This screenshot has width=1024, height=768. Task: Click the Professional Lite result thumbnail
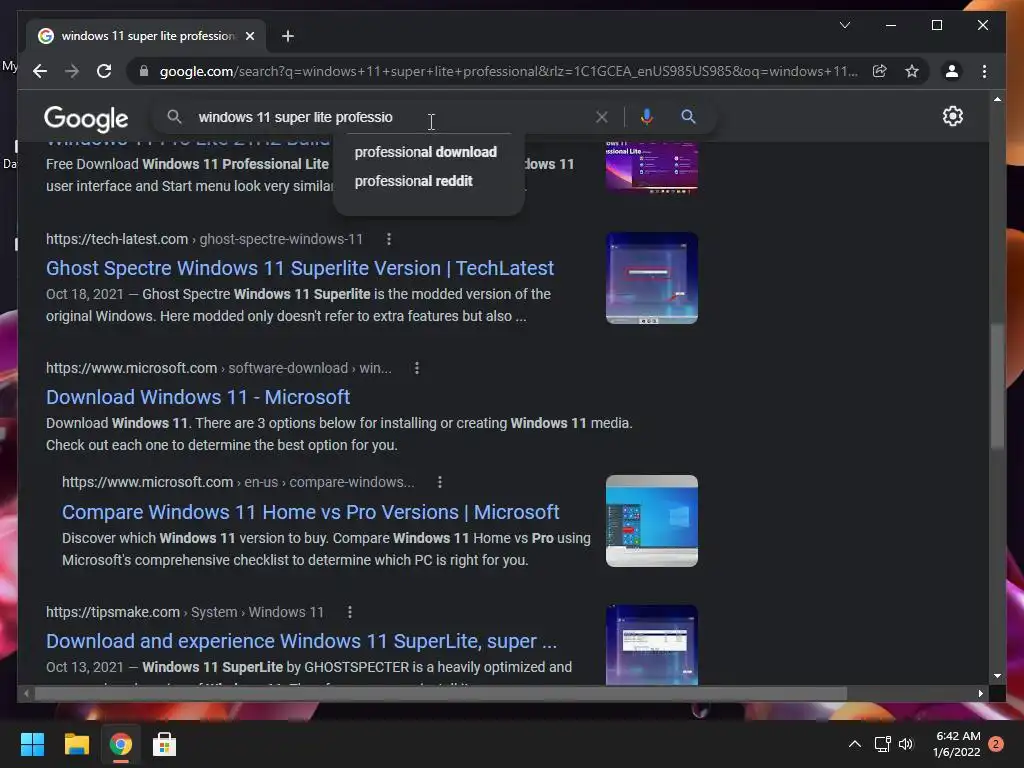tap(652, 167)
